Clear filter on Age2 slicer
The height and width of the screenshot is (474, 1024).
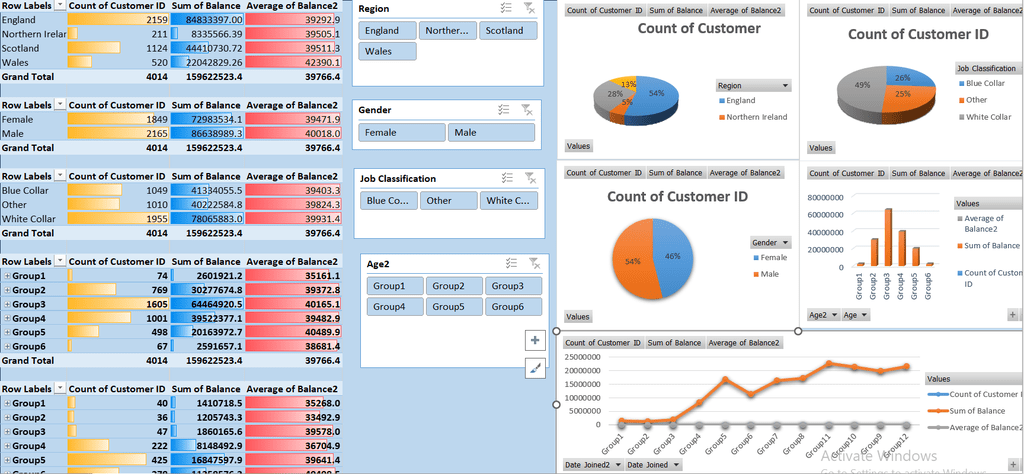tap(533, 263)
